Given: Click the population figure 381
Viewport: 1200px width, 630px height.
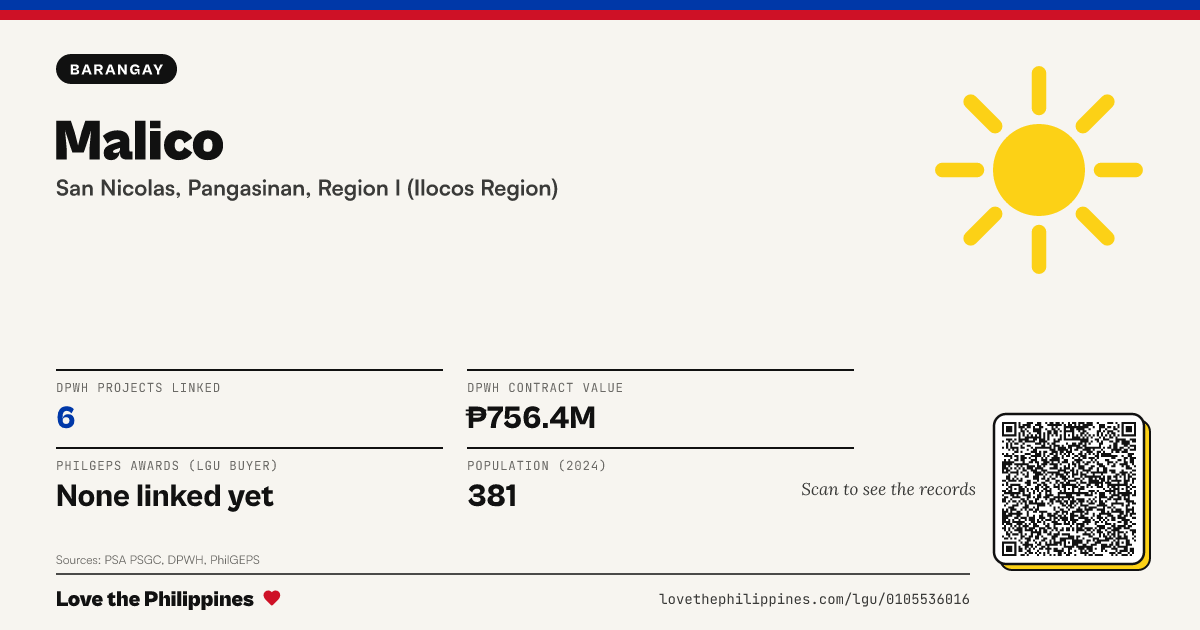Looking at the screenshot, I should tap(492, 495).
